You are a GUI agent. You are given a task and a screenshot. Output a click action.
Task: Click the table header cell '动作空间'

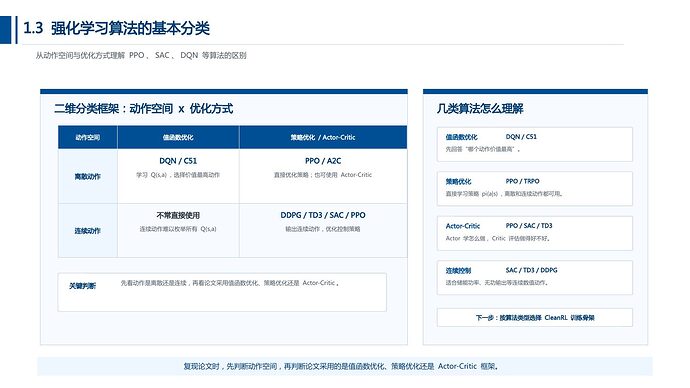pos(88,137)
